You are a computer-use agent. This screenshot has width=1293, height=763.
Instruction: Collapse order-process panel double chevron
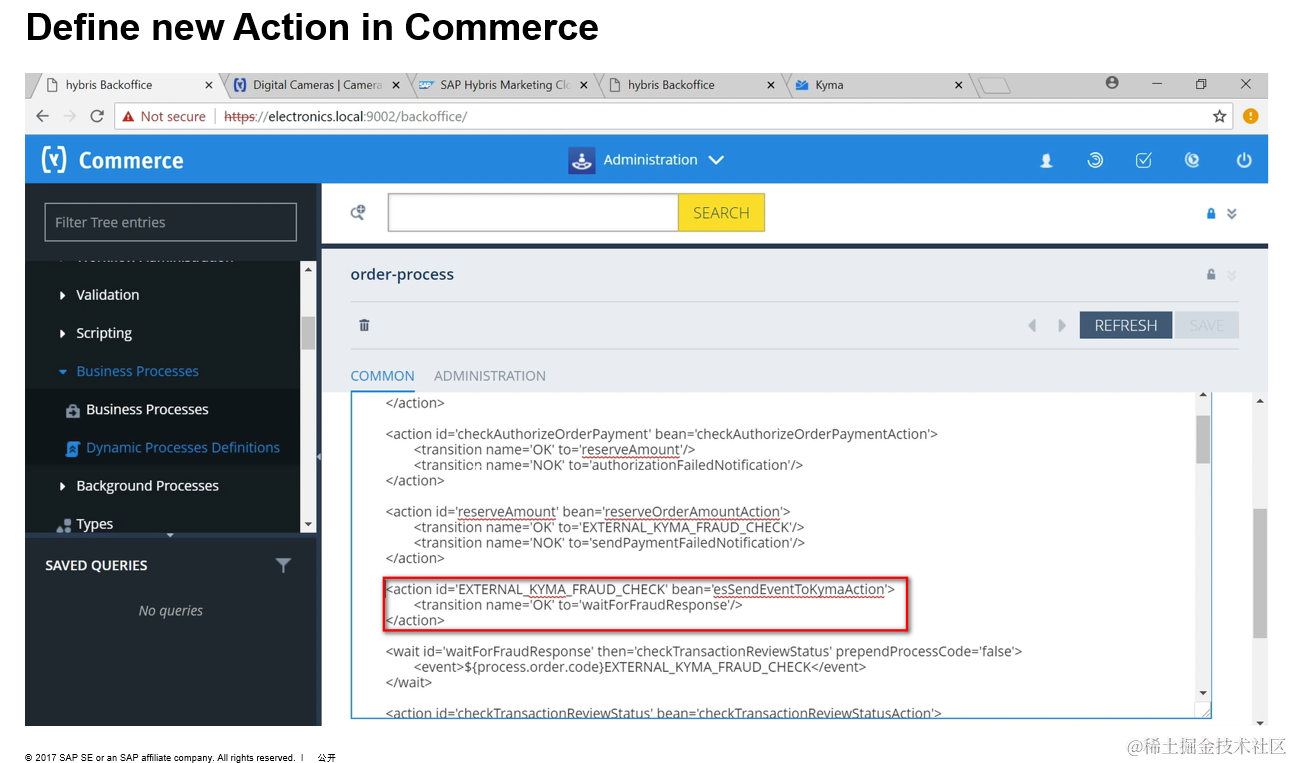pyautogui.click(x=1232, y=275)
